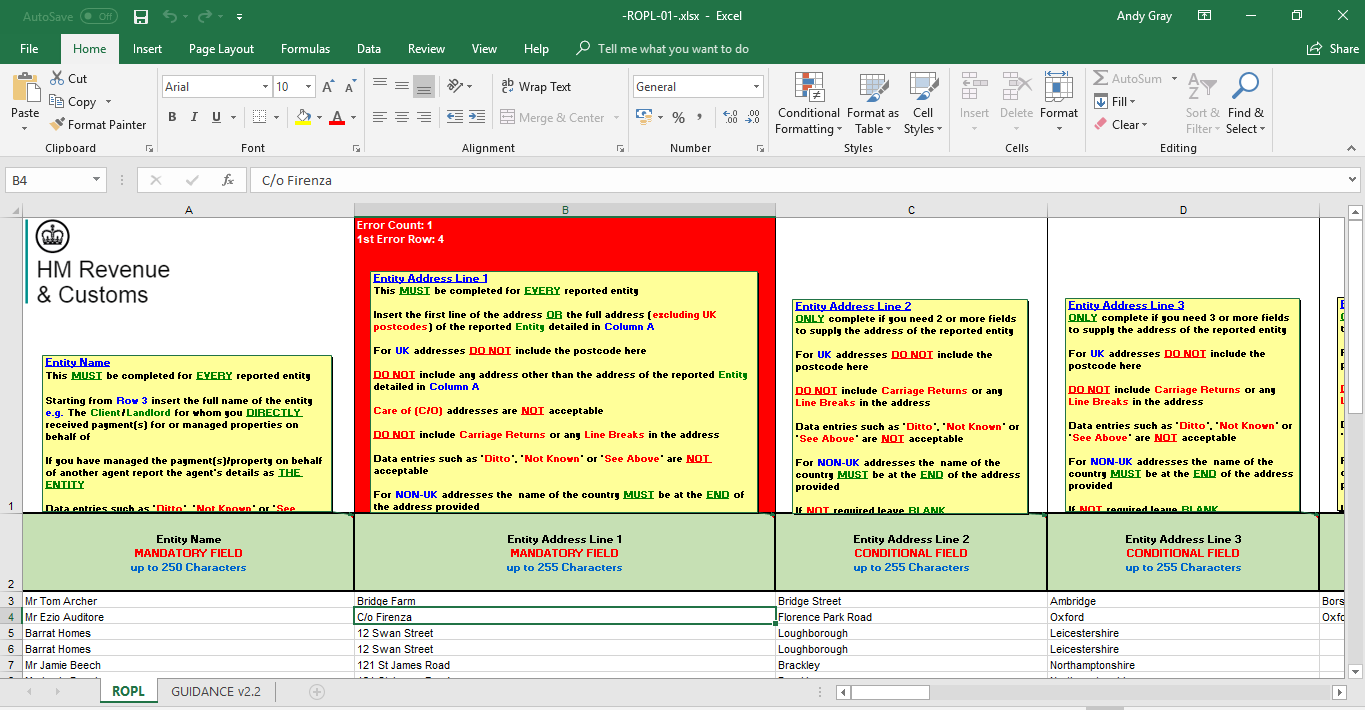Screen dimensions: 1365x710
Task: Open the Name Box dropdown arrow
Action: pyautogui.click(x=97, y=180)
